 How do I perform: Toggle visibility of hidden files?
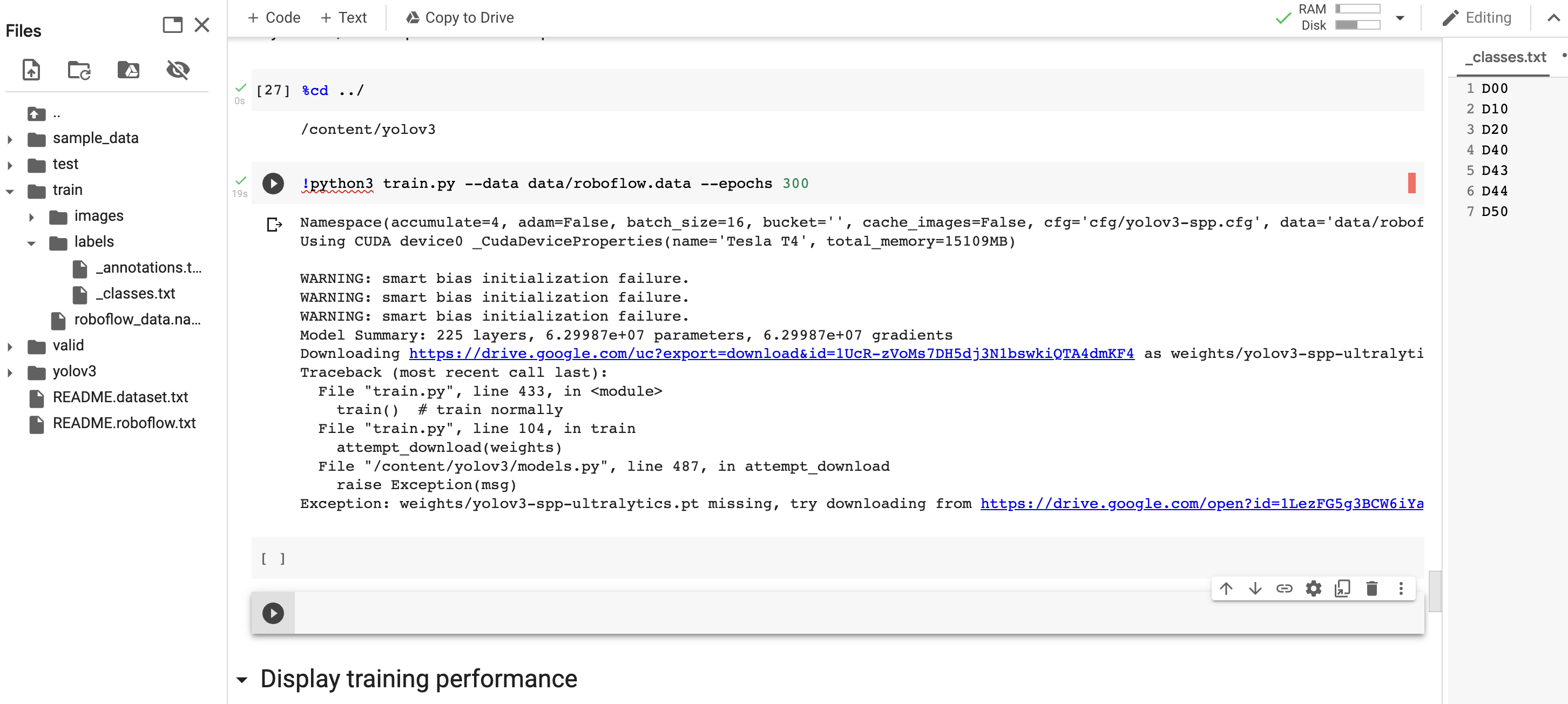pyautogui.click(x=177, y=70)
